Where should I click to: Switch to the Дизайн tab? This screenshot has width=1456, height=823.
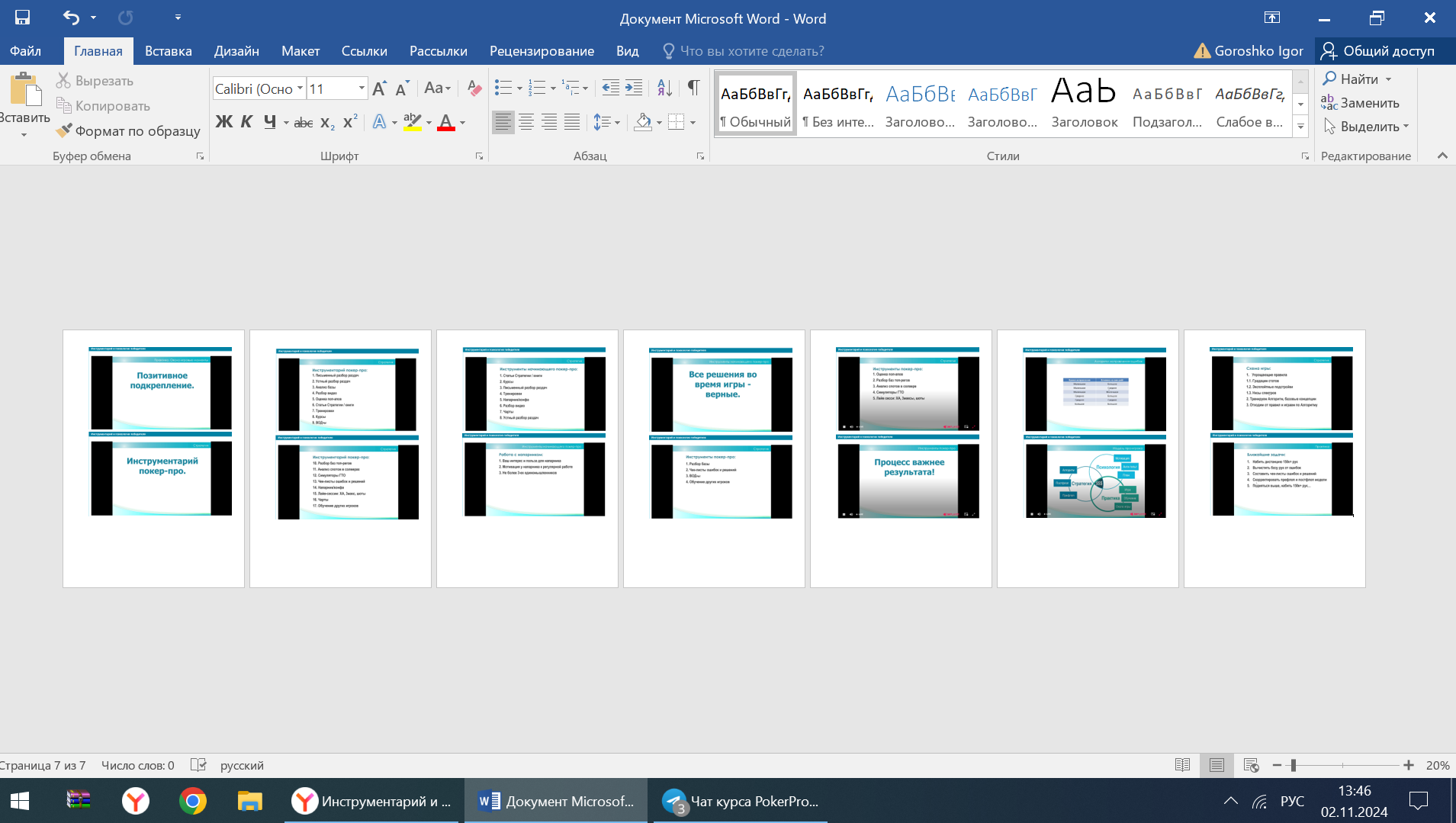[236, 51]
